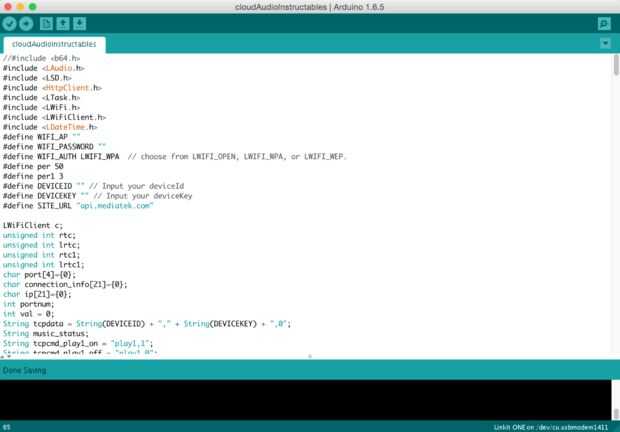
Task: Click the line '#include <LTask.h>'
Action: [x=42, y=98]
